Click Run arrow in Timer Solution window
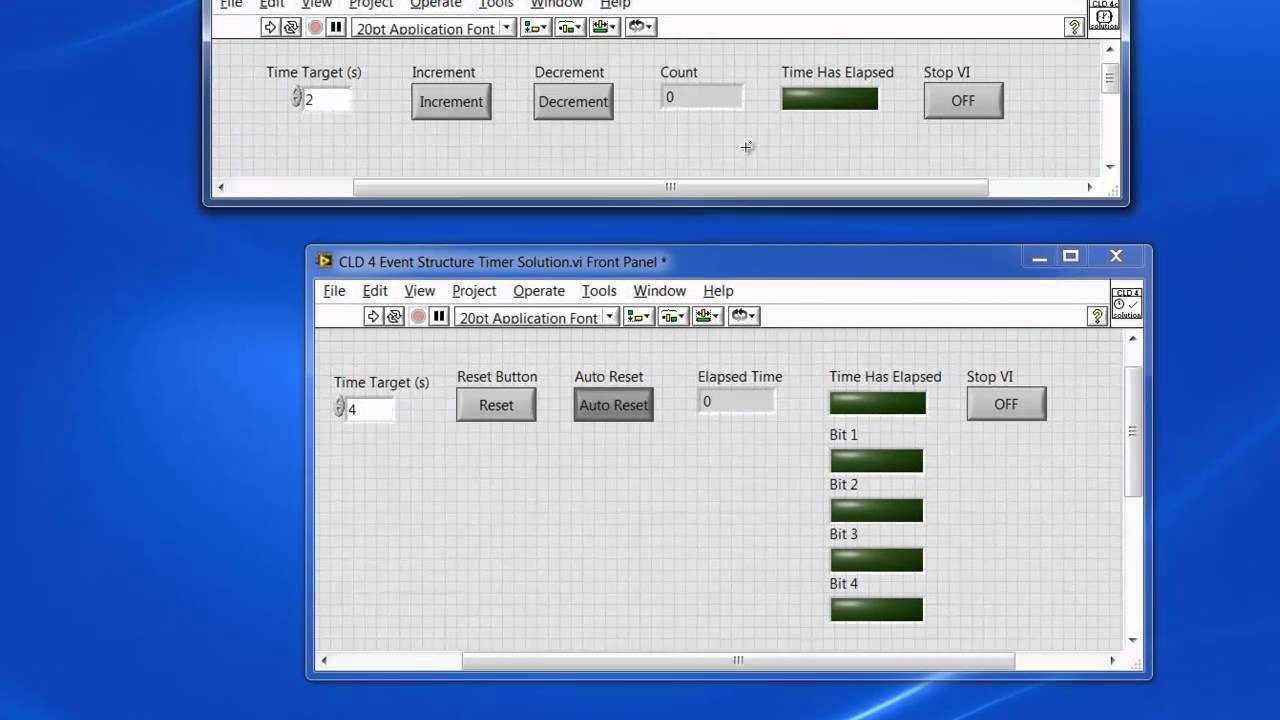Image resolution: width=1280 pixels, height=720 pixels. (x=373, y=317)
